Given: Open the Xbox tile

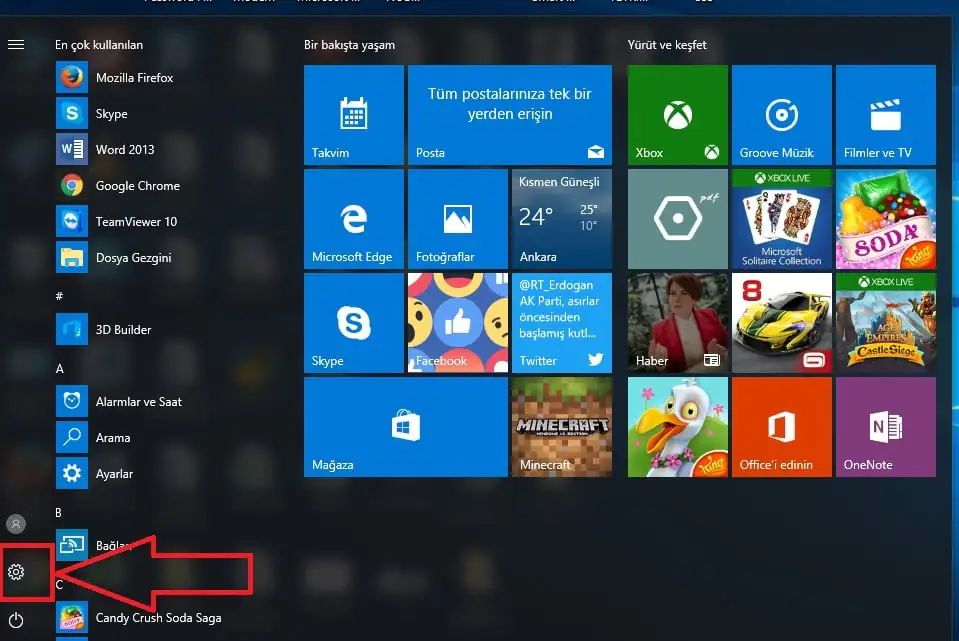Looking at the screenshot, I should (x=677, y=114).
